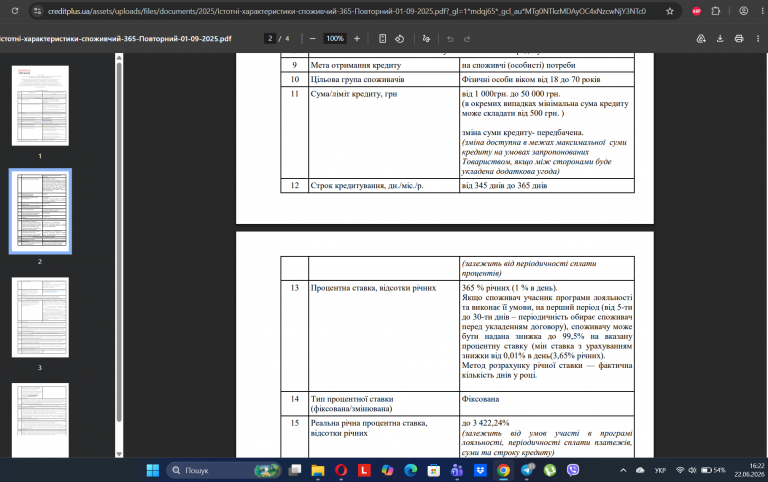Click 'на споживчі (особисті) потреби' value
The width and height of the screenshot is (768, 482).
[x=518, y=65]
